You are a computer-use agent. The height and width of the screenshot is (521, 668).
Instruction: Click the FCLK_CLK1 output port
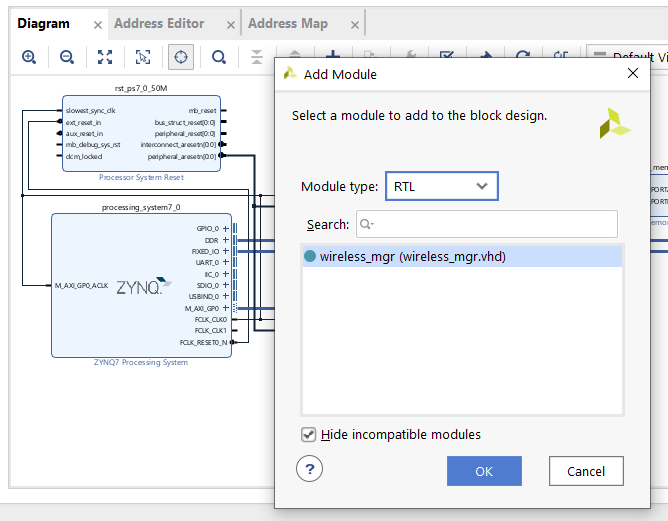211,331
